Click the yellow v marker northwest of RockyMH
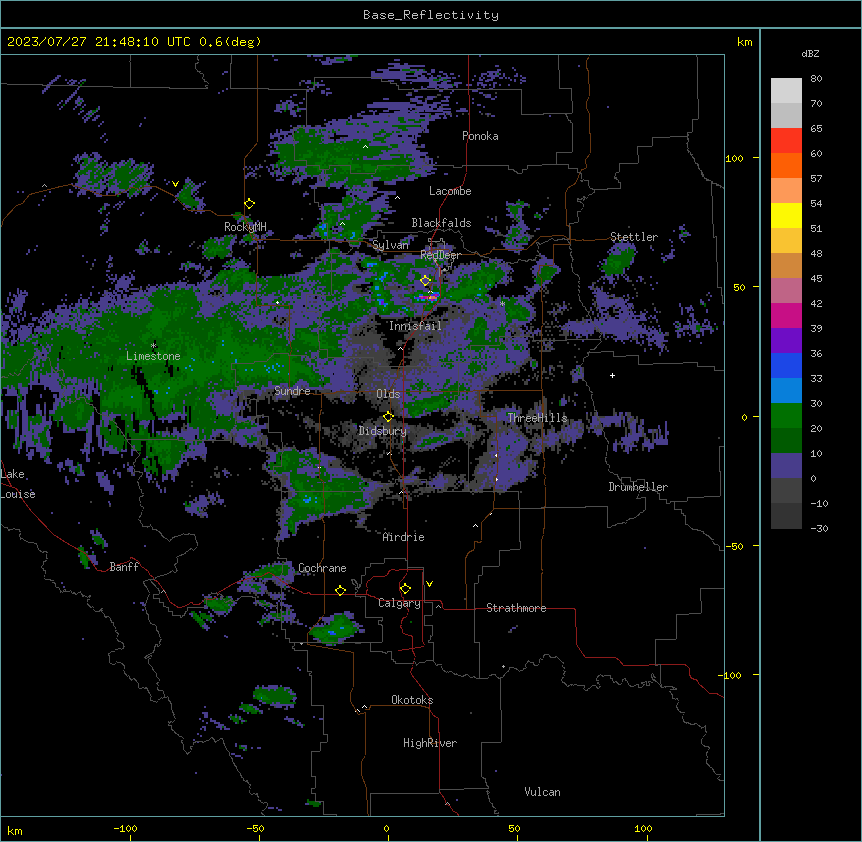The width and height of the screenshot is (862, 842). click(175, 184)
